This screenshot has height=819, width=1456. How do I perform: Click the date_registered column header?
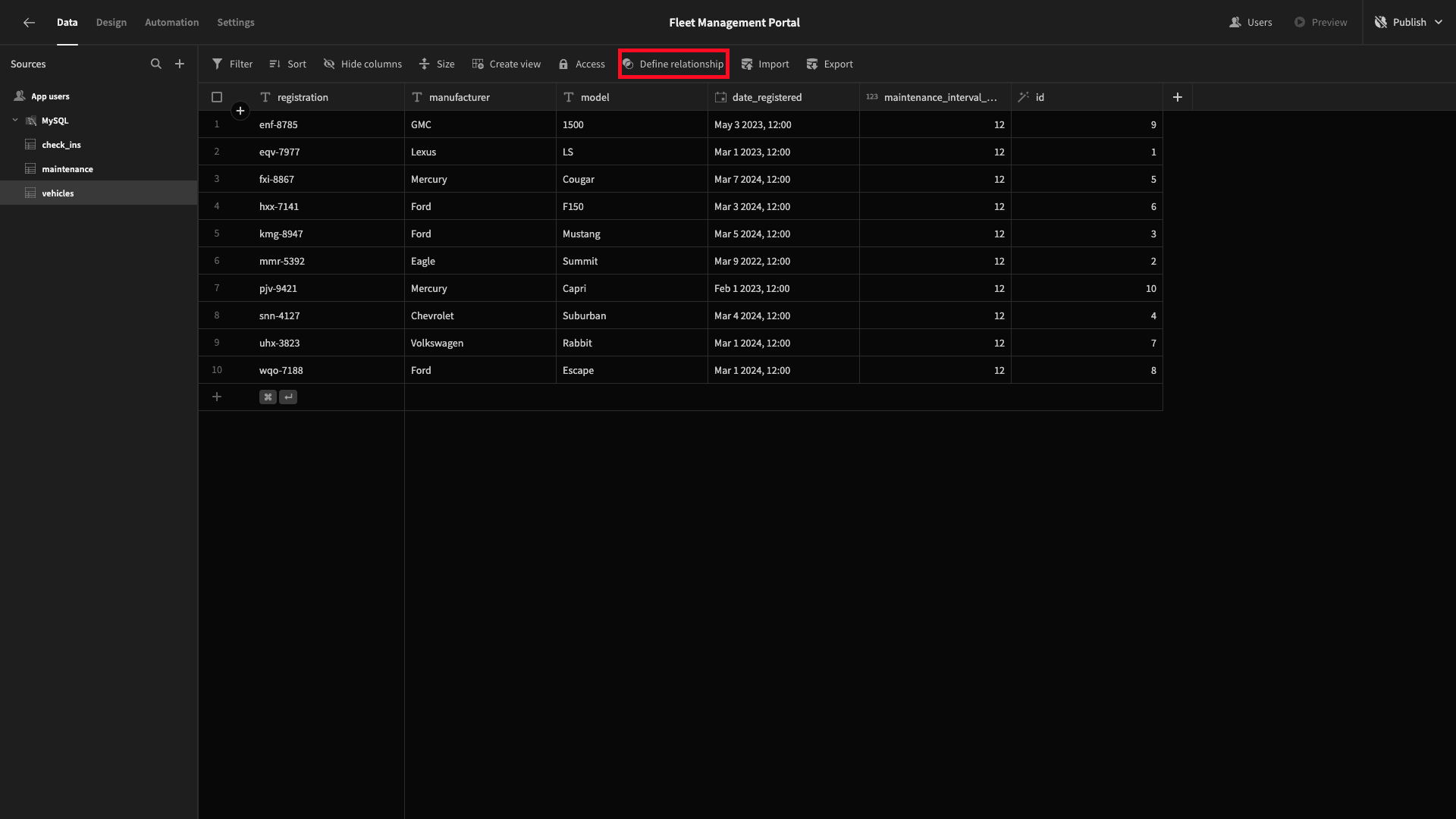(783, 97)
